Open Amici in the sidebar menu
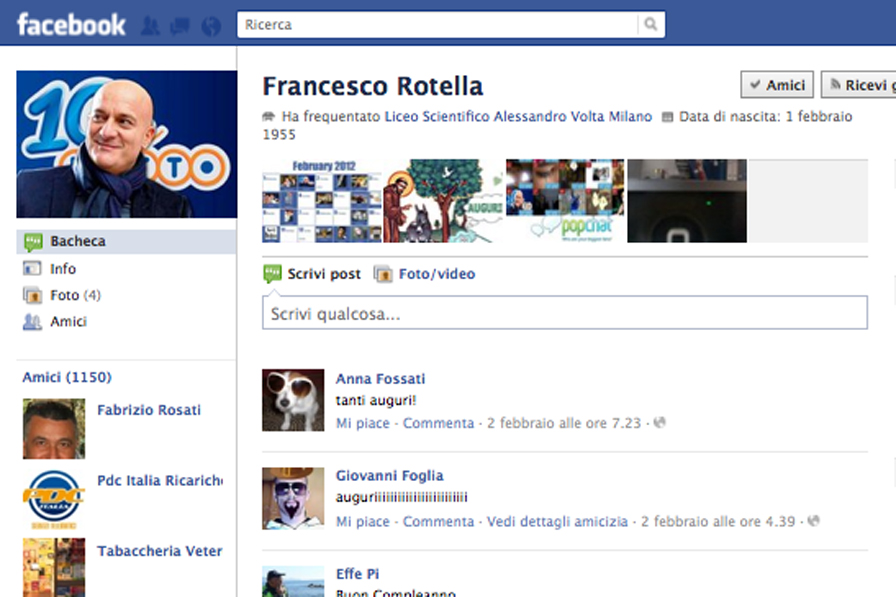This screenshot has width=896, height=597. click(x=68, y=322)
